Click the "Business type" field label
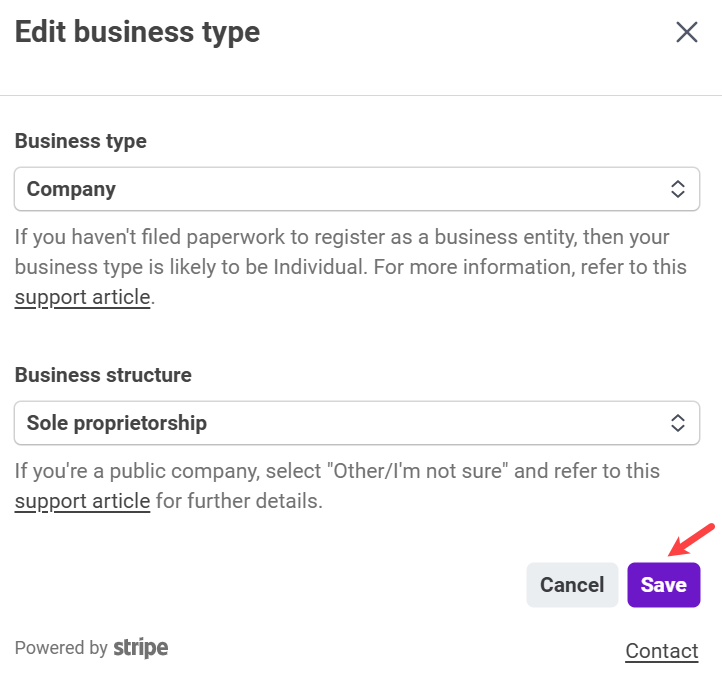This screenshot has width=722, height=676. (80, 141)
